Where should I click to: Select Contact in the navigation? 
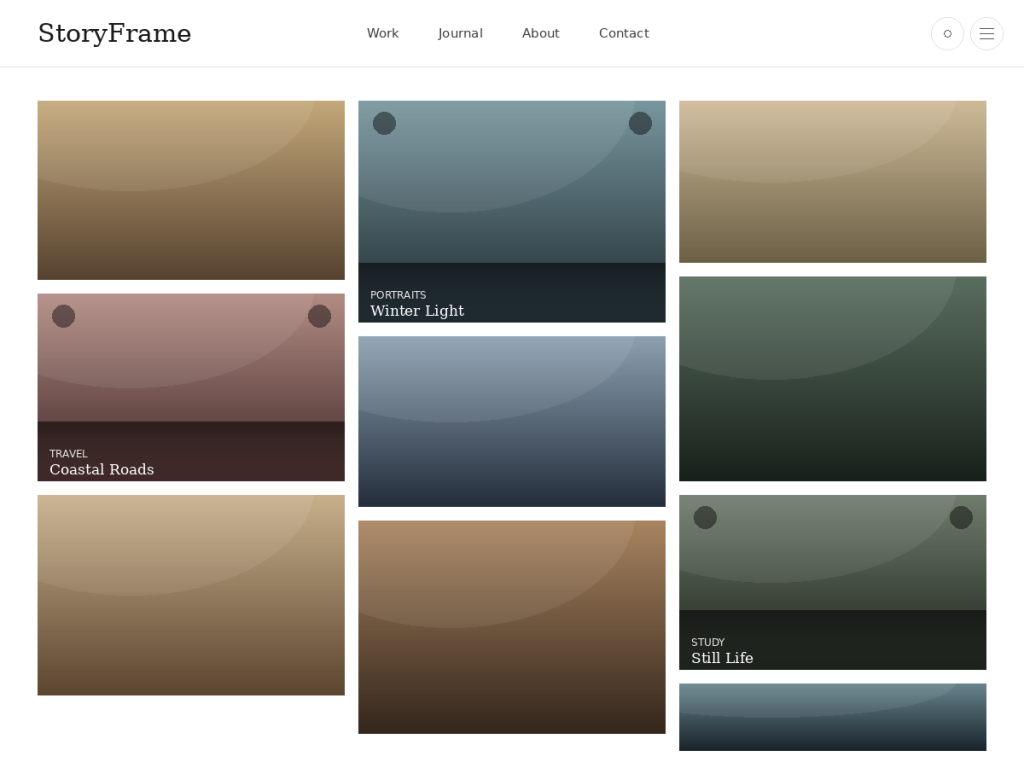pyautogui.click(x=624, y=33)
